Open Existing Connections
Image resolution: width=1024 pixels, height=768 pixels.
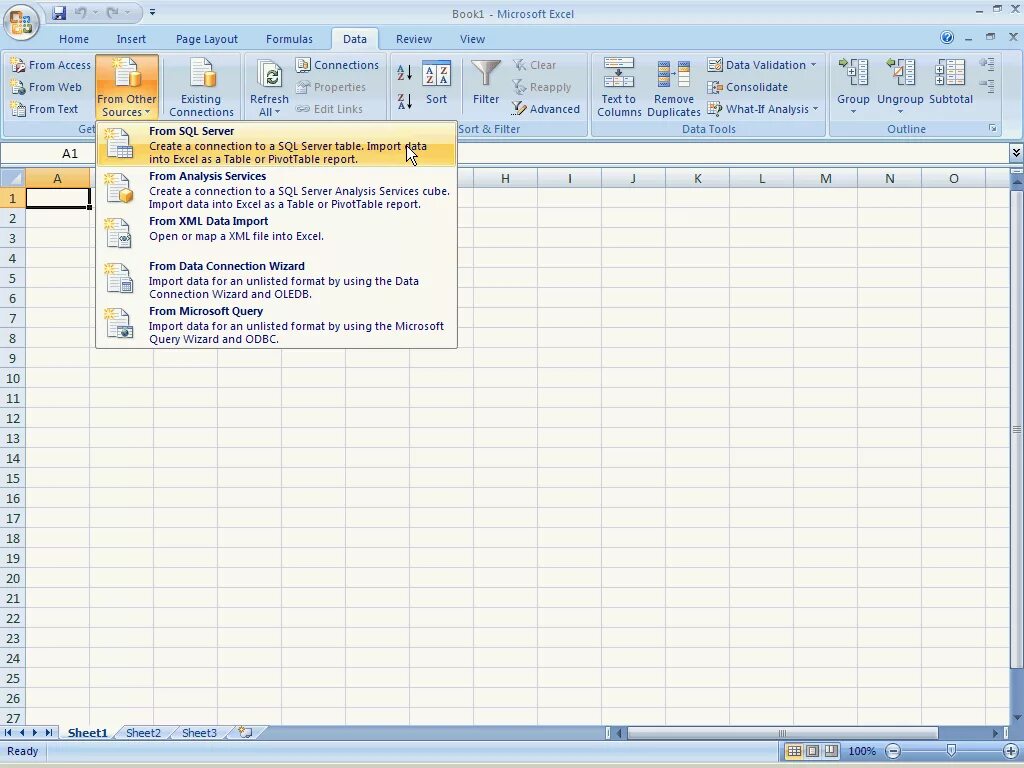[201, 88]
